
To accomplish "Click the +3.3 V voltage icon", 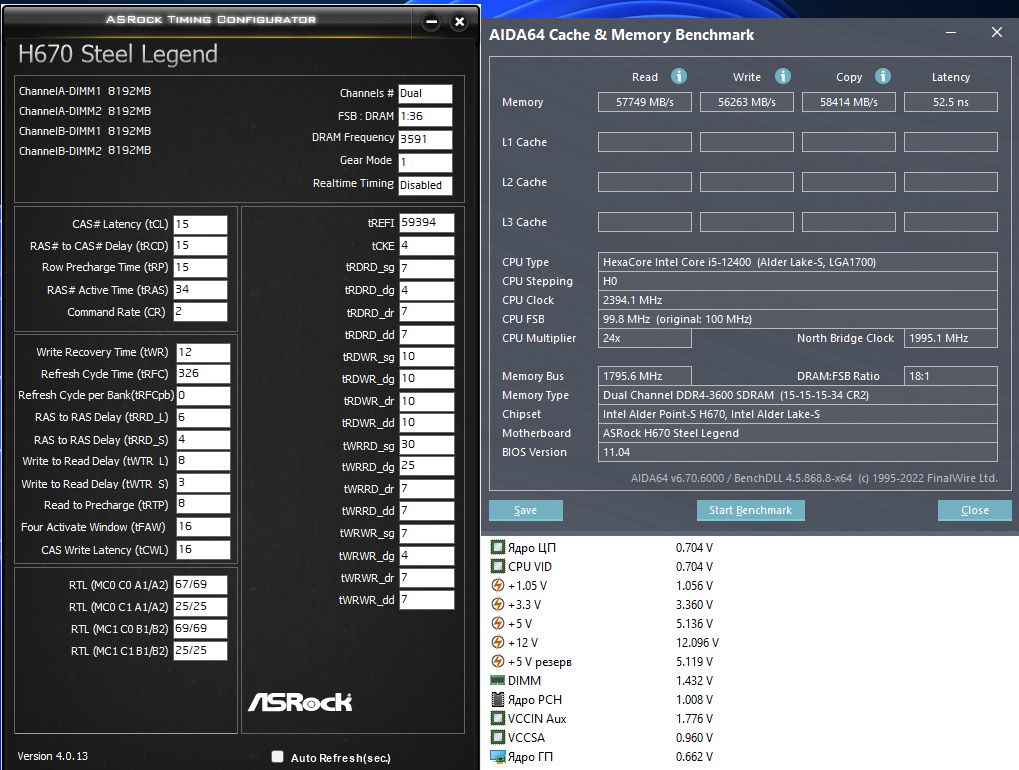I will [498, 604].
